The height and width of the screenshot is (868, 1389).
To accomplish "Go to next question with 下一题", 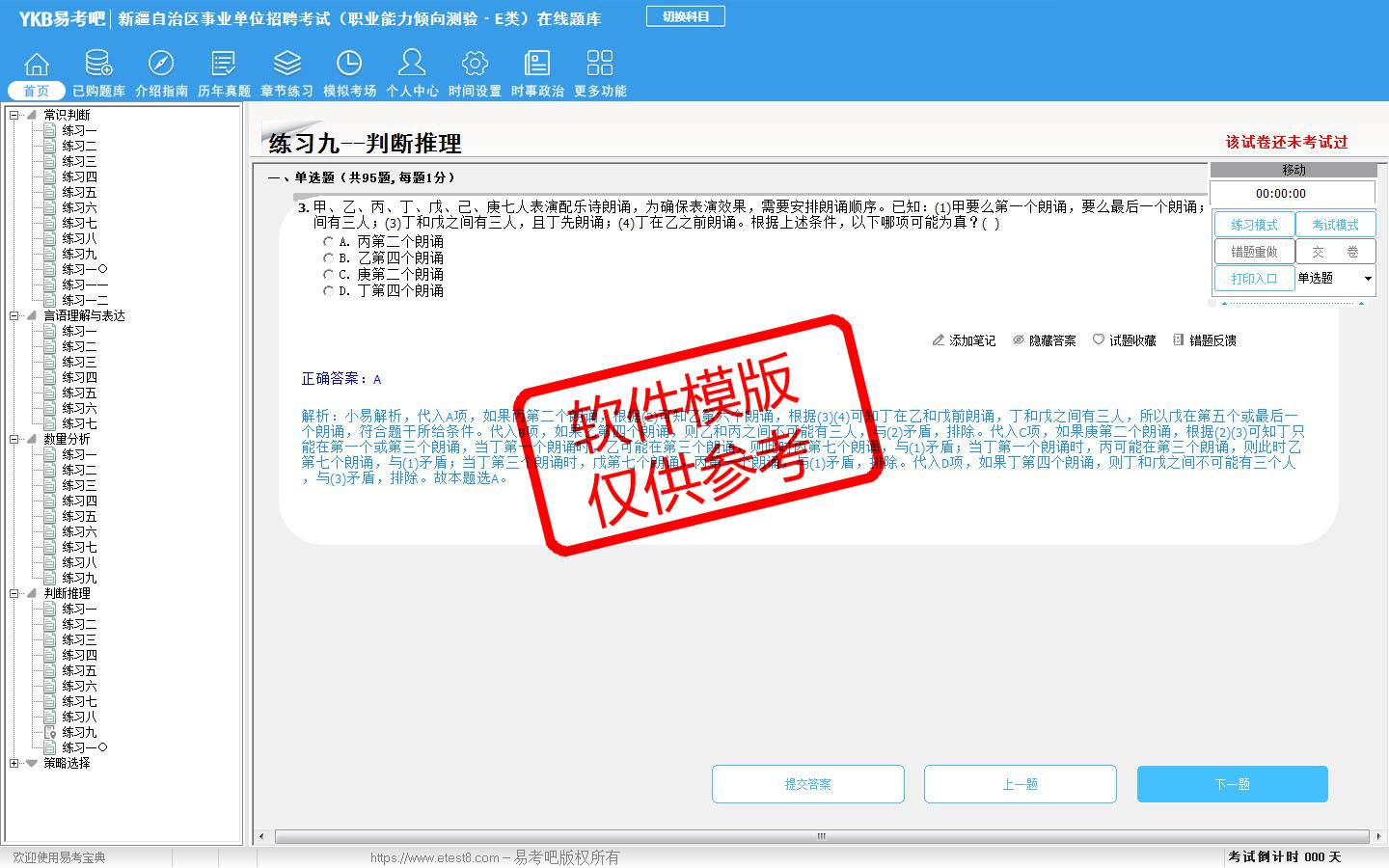I will (1232, 784).
